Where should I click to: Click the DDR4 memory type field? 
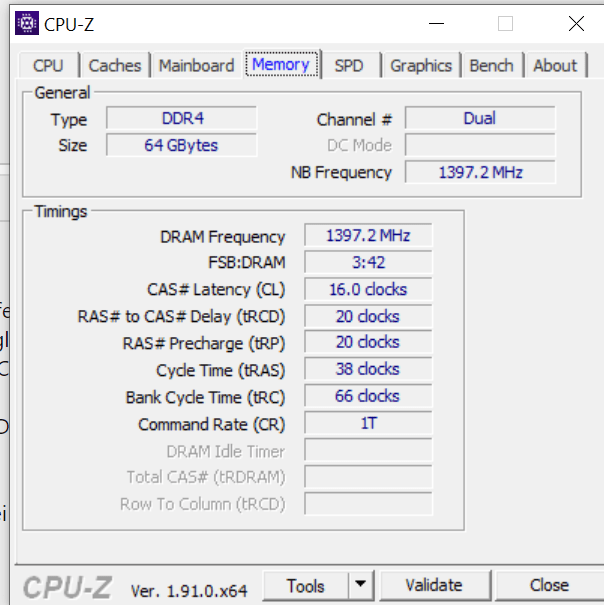point(181,118)
